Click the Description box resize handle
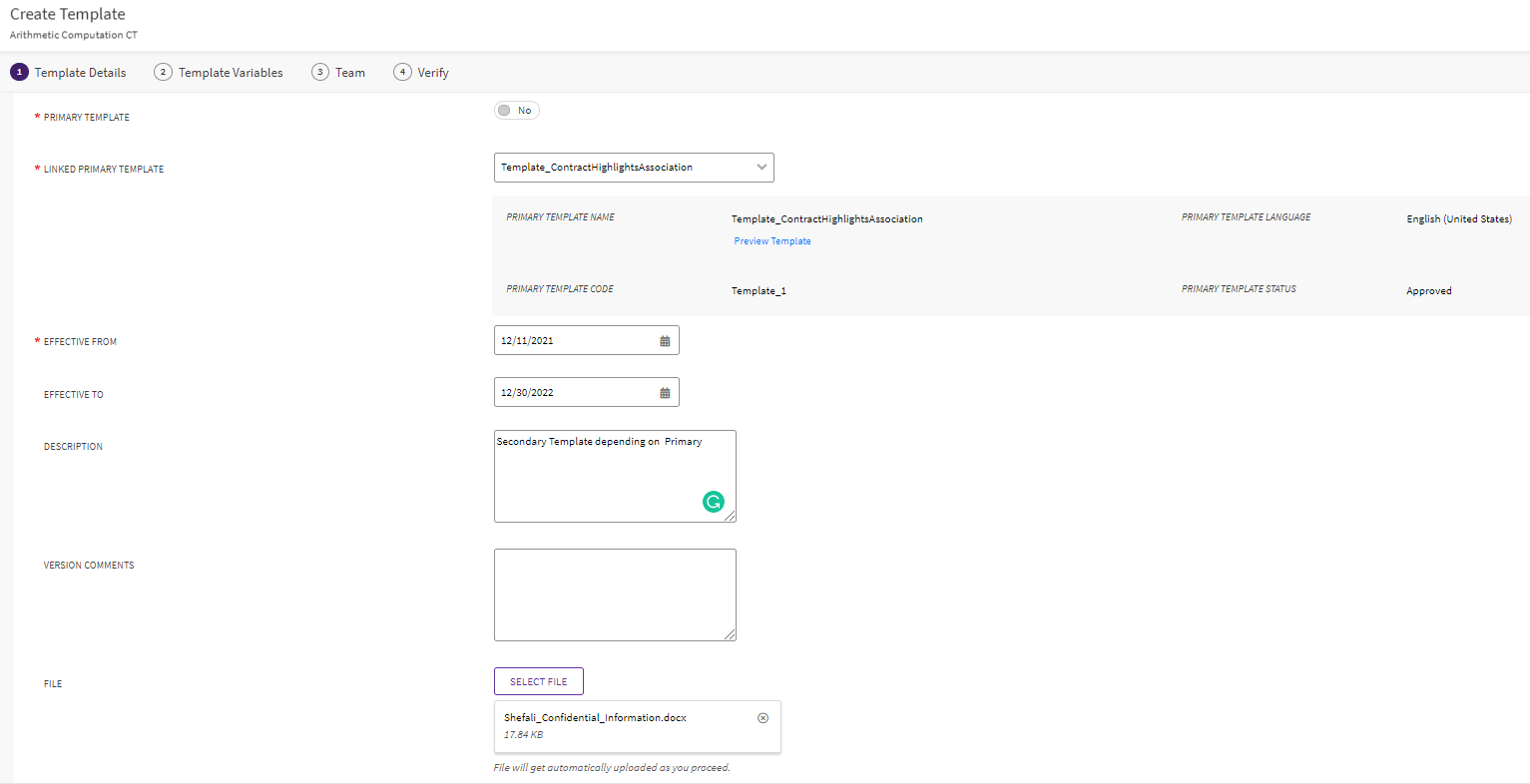1530x784 pixels. click(x=731, y=517)
